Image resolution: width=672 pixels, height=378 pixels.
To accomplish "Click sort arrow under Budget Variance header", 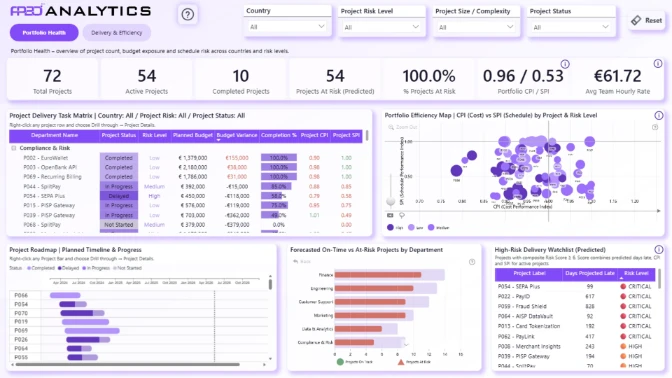I will tap(219, 140).
